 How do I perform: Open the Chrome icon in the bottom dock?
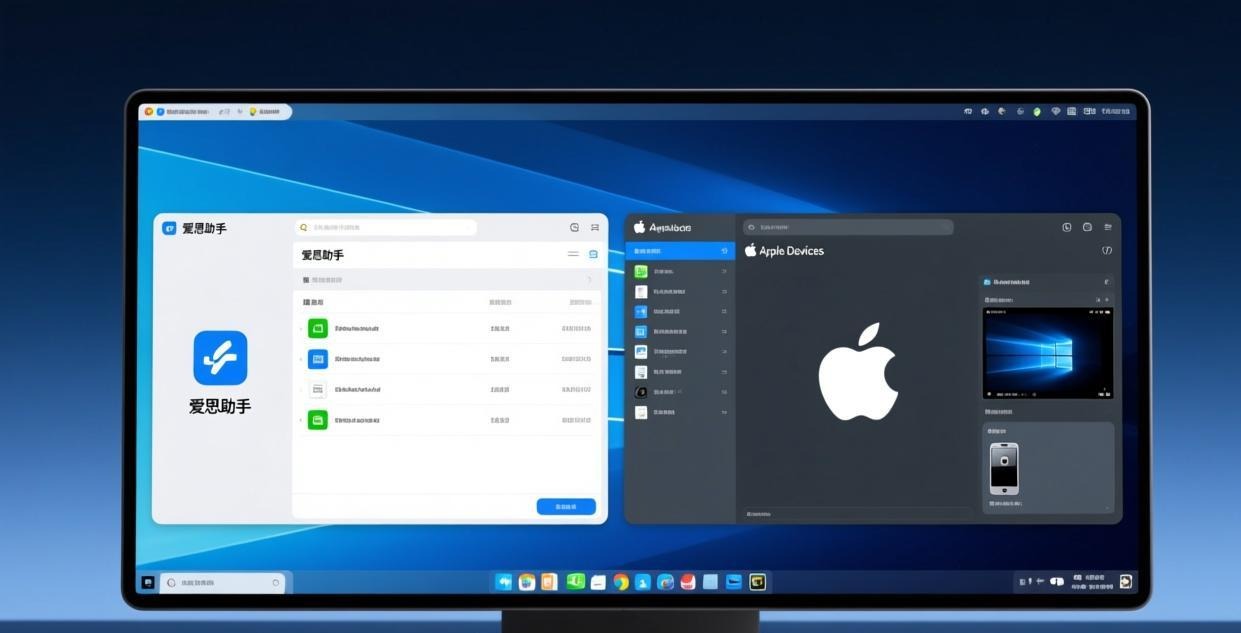[621, 582]
